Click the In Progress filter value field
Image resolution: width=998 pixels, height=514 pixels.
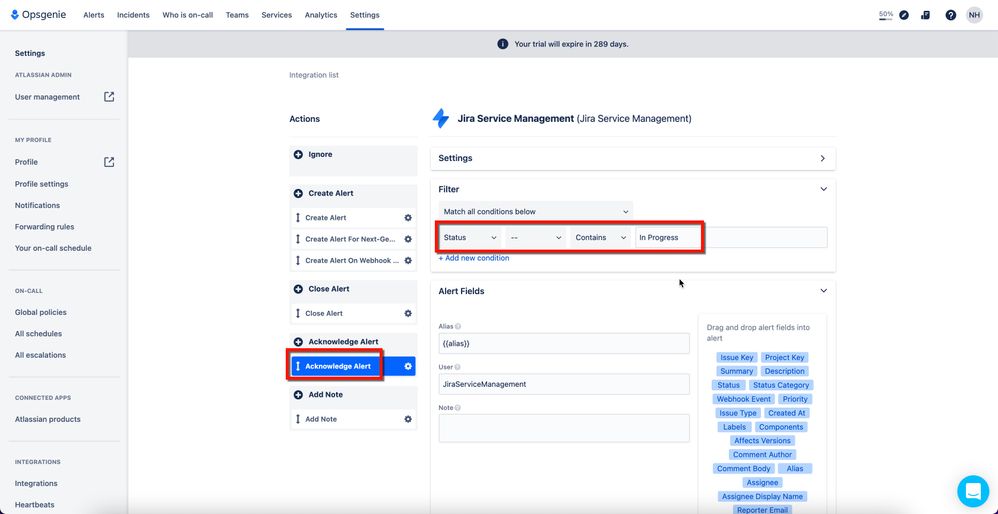point(731,237)
